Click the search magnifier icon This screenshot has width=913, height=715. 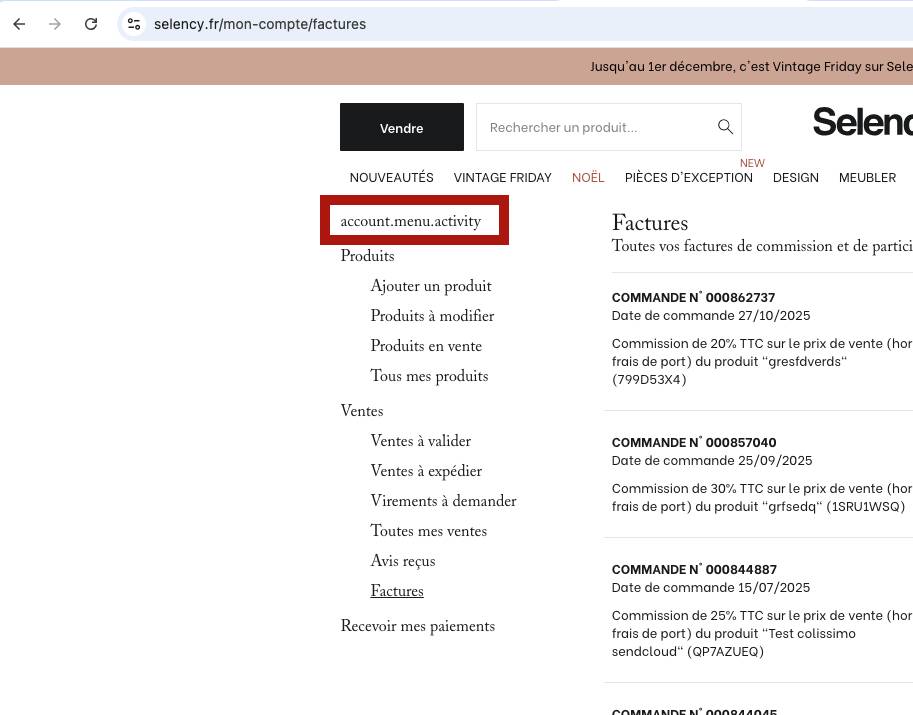[725, 127]
